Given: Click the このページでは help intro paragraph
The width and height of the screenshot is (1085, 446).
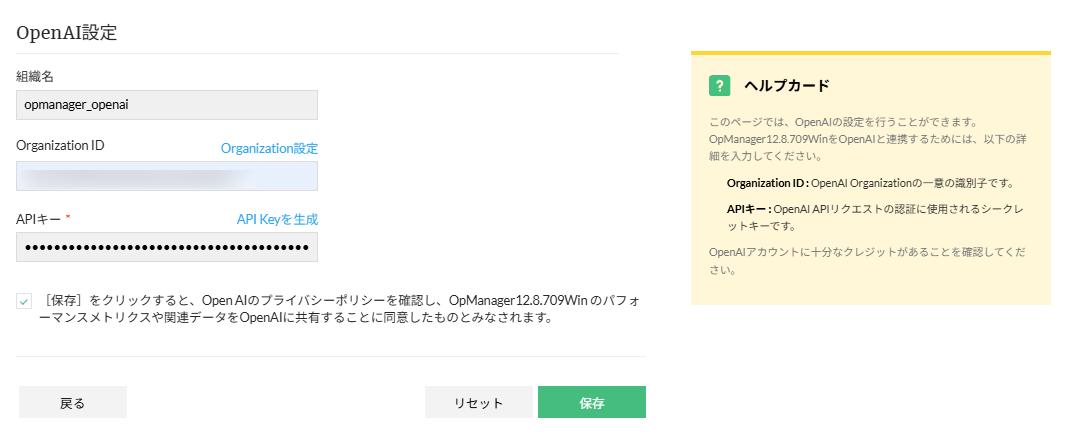Looking at the screenshot, I should 868,139.
